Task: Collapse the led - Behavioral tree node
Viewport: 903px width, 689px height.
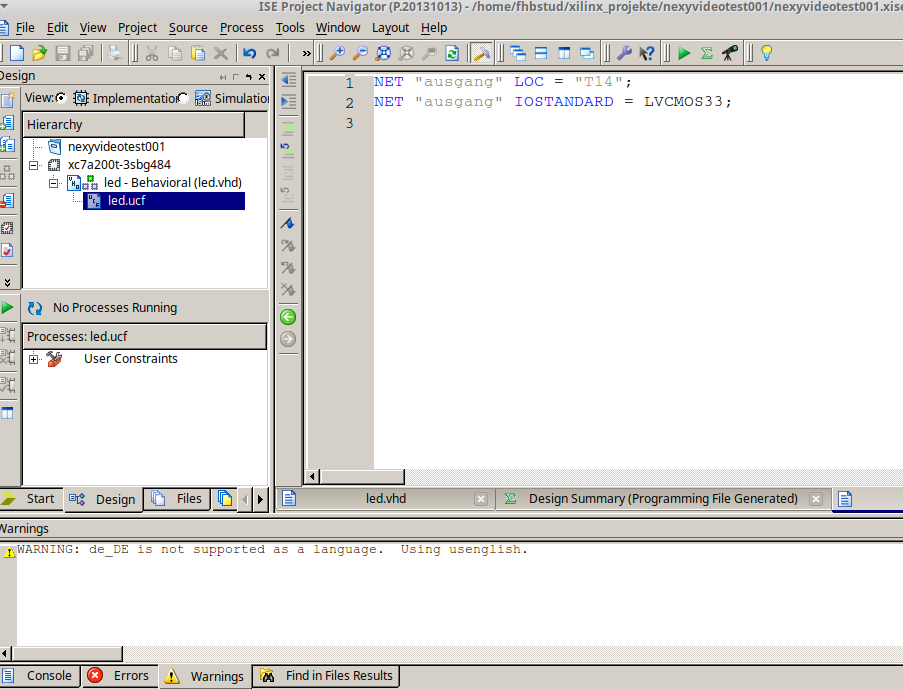Action: tap(54, 183)
